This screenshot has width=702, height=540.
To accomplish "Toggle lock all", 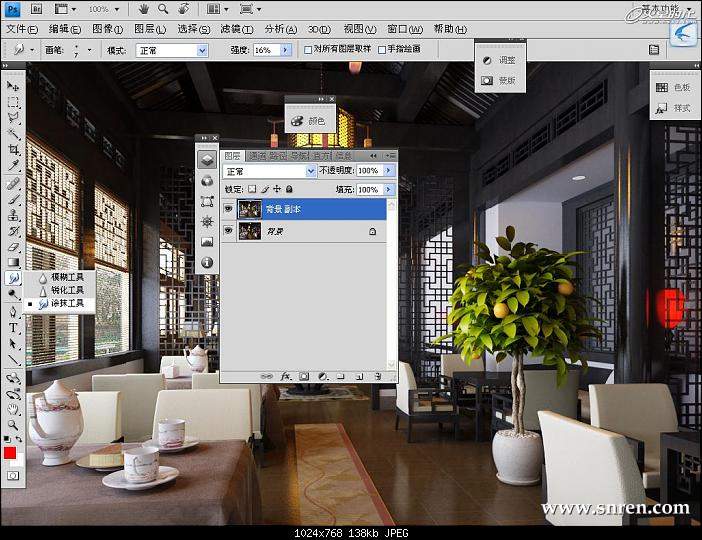I will (x=289, y=189).
